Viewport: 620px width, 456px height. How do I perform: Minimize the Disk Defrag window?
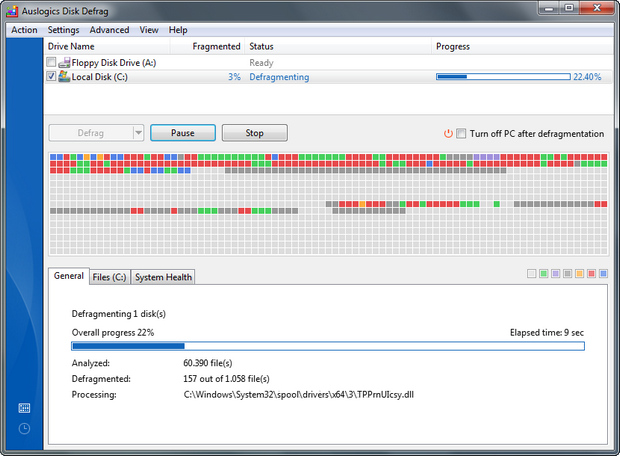549,8
